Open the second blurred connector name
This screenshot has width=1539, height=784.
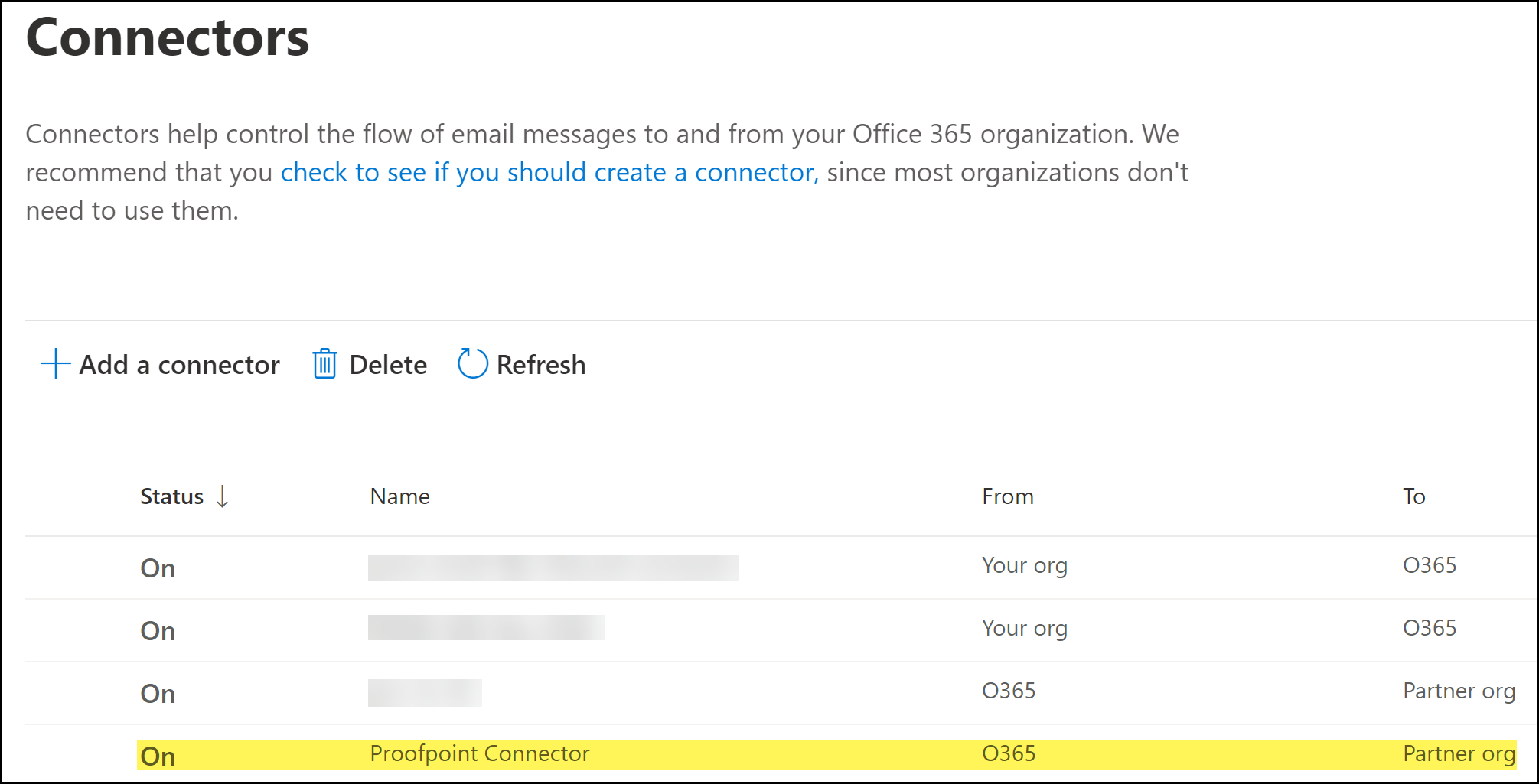click(x=486, y=628)
